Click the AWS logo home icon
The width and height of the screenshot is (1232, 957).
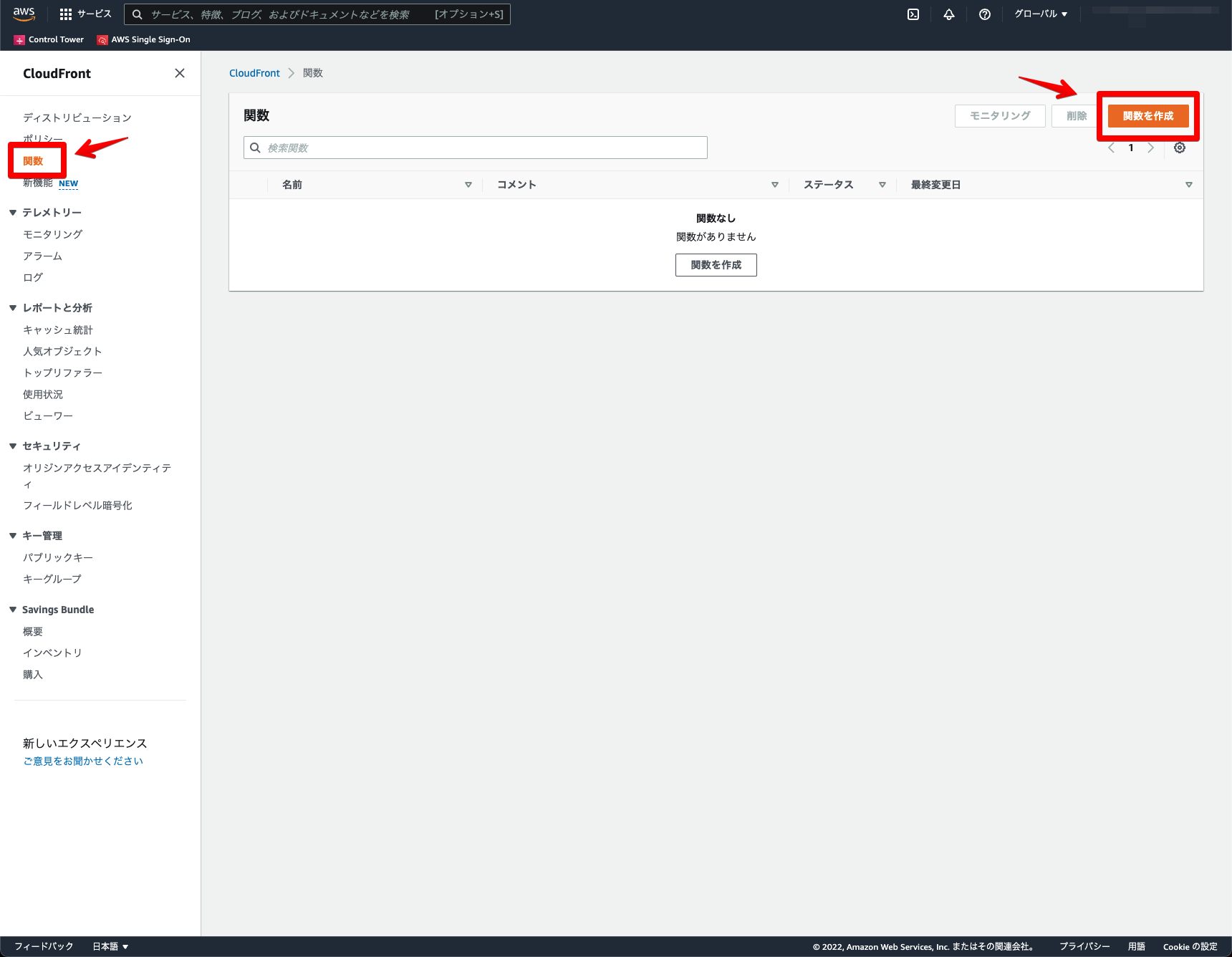[x=24, y=14]
